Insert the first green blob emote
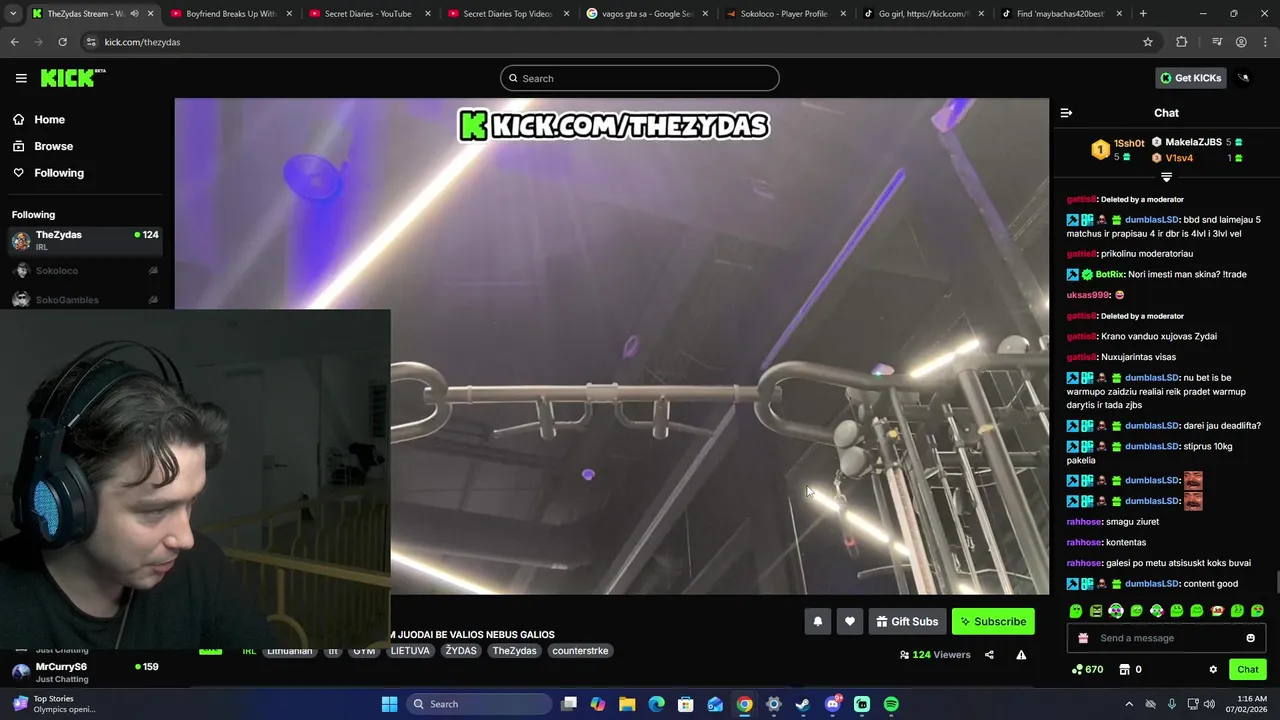Viewport: 1280px width, 720px height. click(x=1076, y=611)
